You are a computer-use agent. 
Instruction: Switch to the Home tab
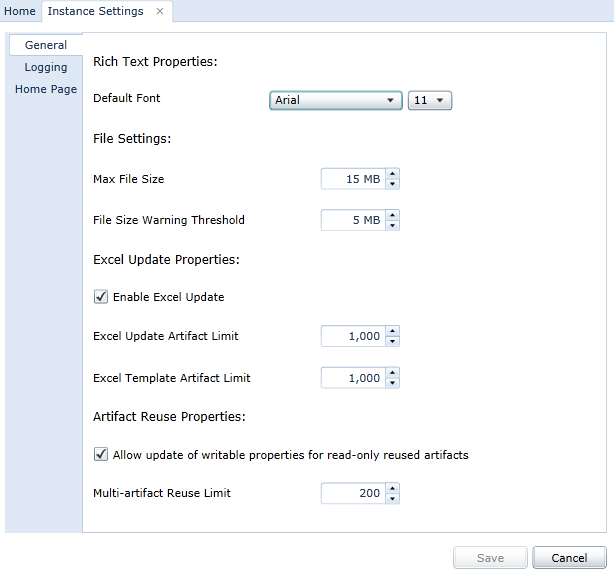20,11
